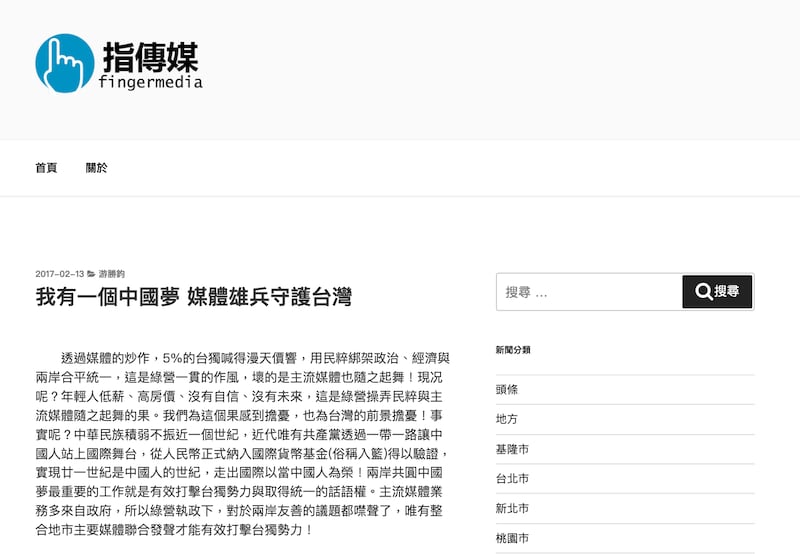The width and height of the screenshot is (800, 554).
Task: Select the 地方 news category
Action: [507, 419]
